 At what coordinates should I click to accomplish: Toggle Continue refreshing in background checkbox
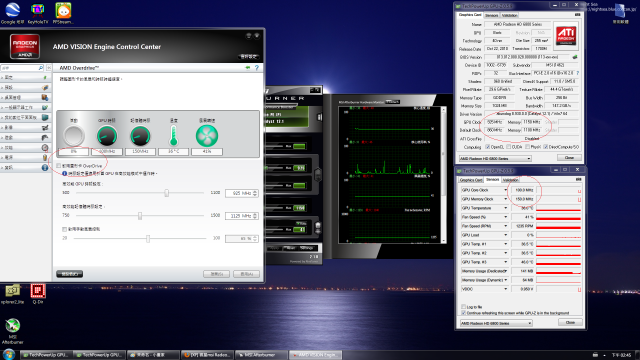463,313
